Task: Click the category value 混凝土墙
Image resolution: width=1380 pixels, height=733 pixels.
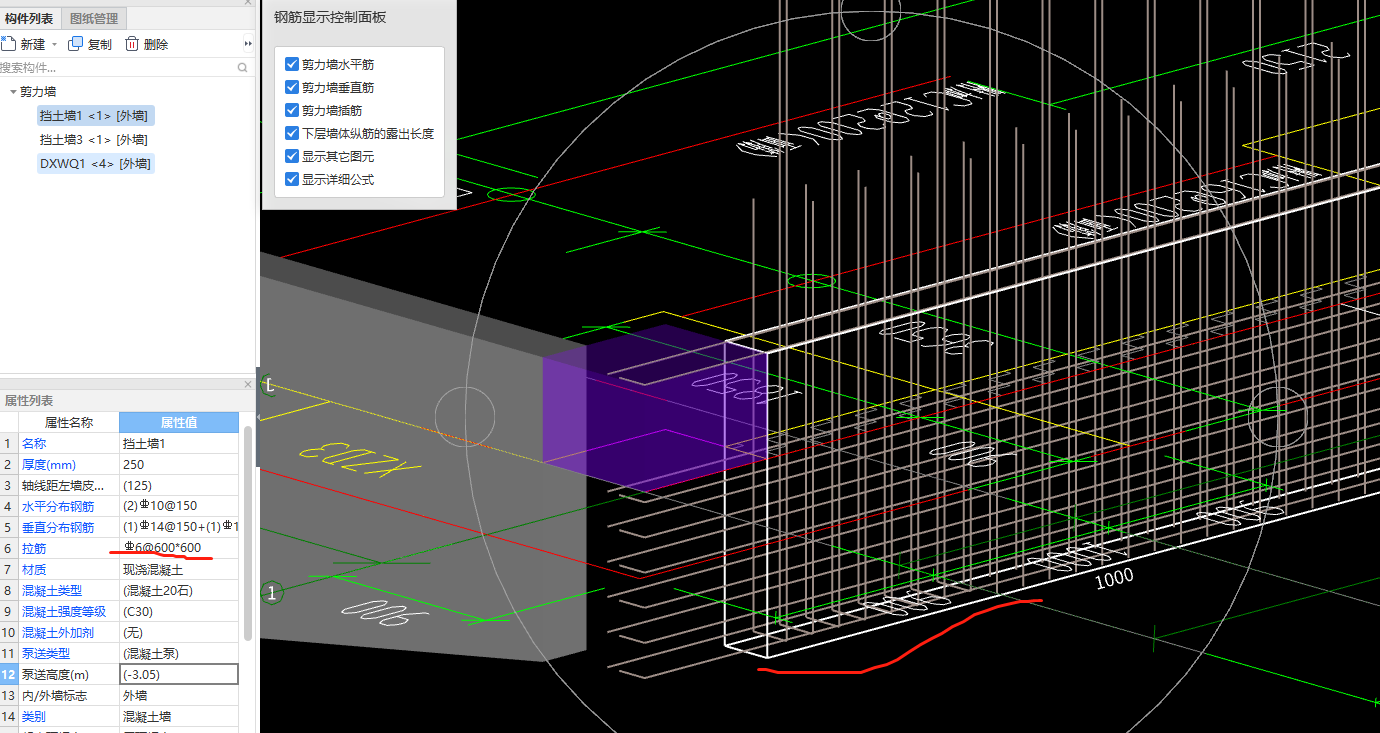Action: (x=179, y=717)
